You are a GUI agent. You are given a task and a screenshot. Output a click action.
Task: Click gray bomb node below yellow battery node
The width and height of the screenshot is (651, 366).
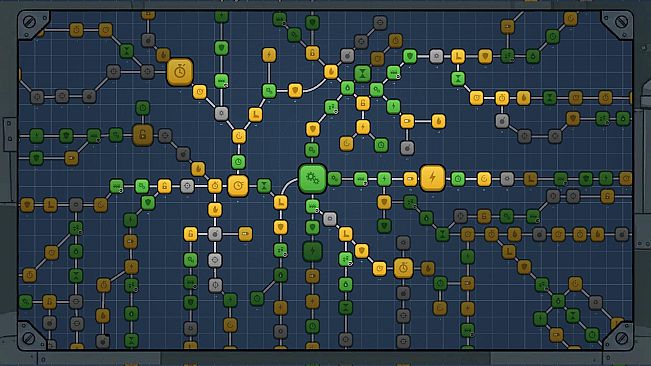tap(407, 148)
